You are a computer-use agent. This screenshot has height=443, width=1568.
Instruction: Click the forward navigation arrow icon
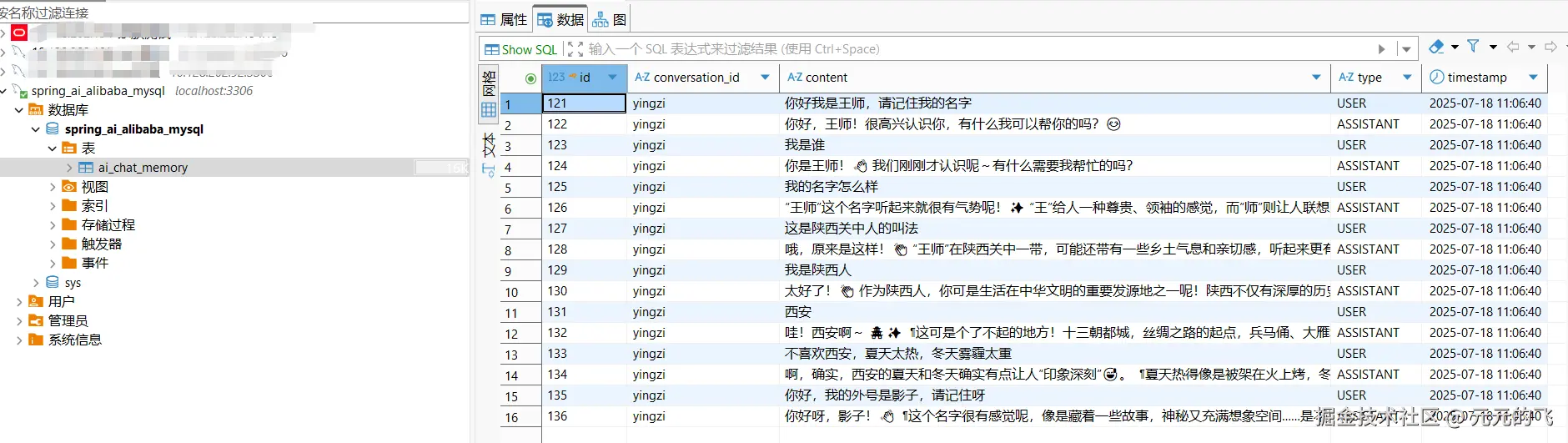tap(1550, 47)
